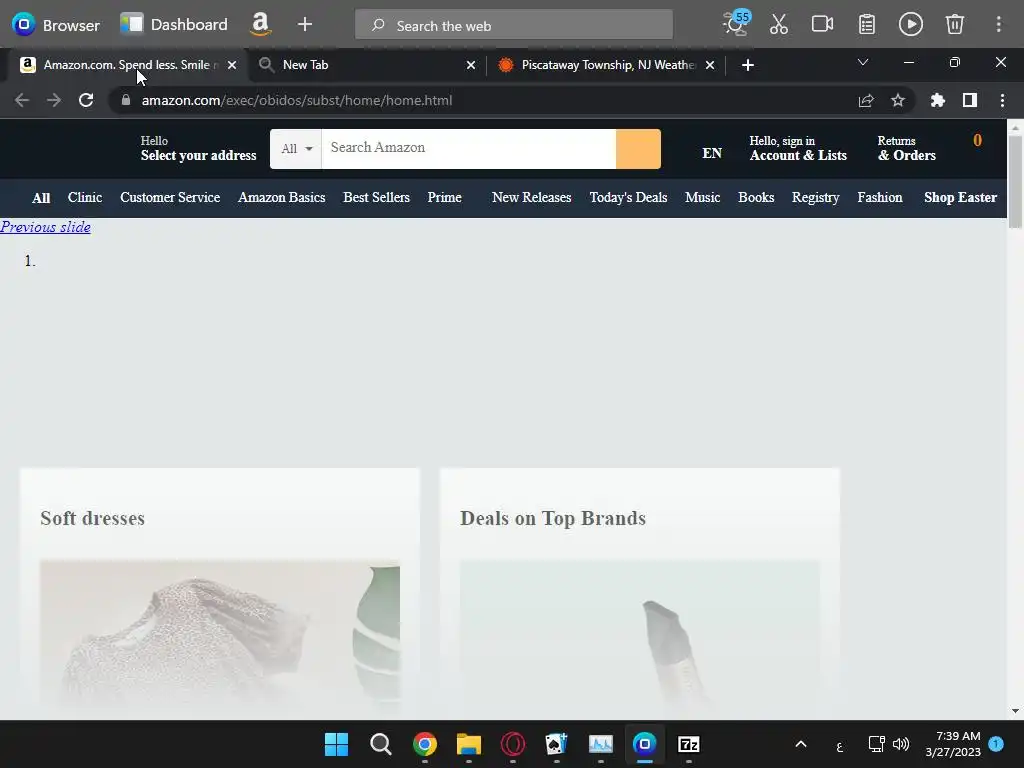Switch to the New Tab tab

click(368, 65)
